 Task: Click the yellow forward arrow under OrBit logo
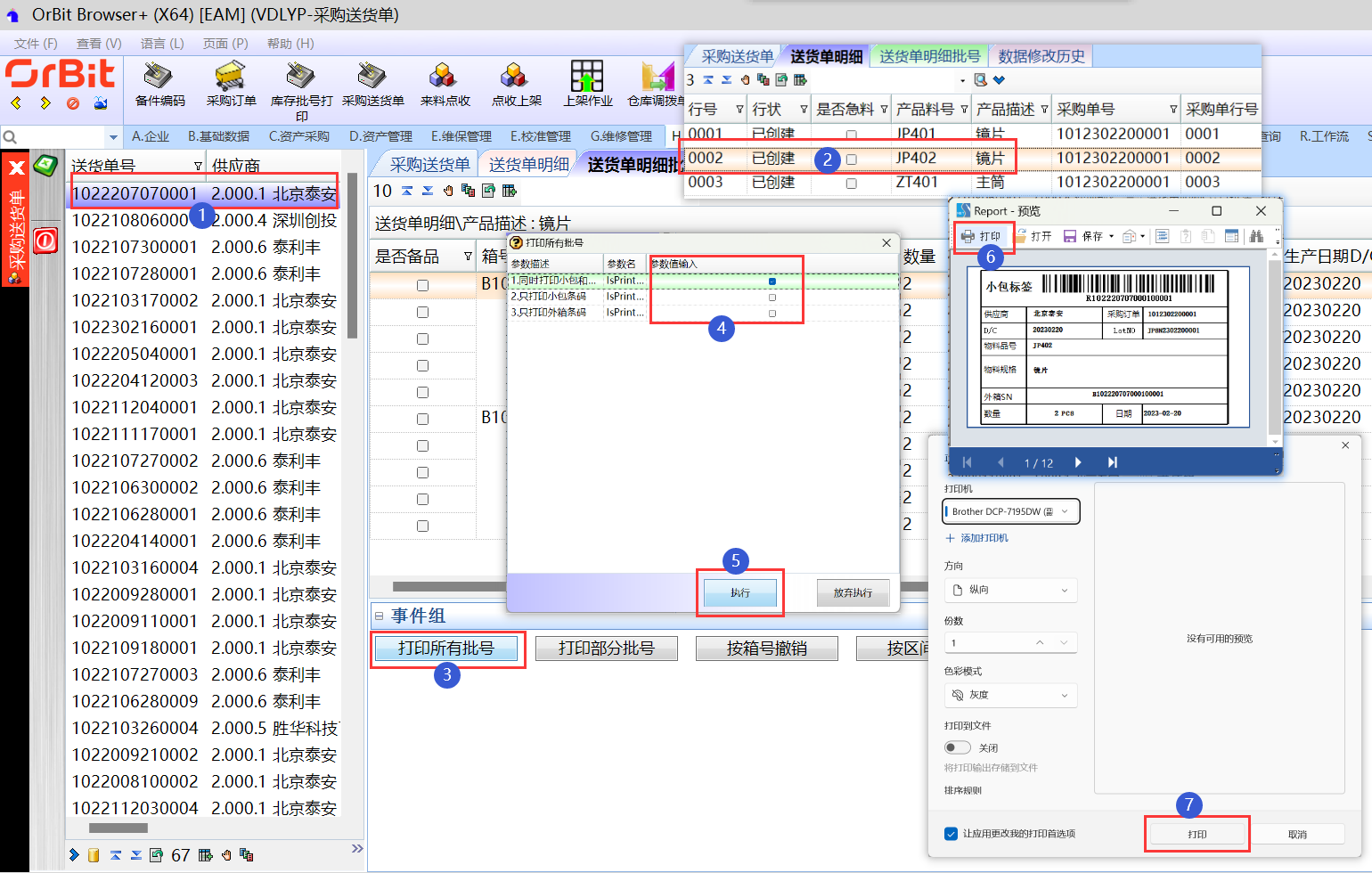pos(45,103)
